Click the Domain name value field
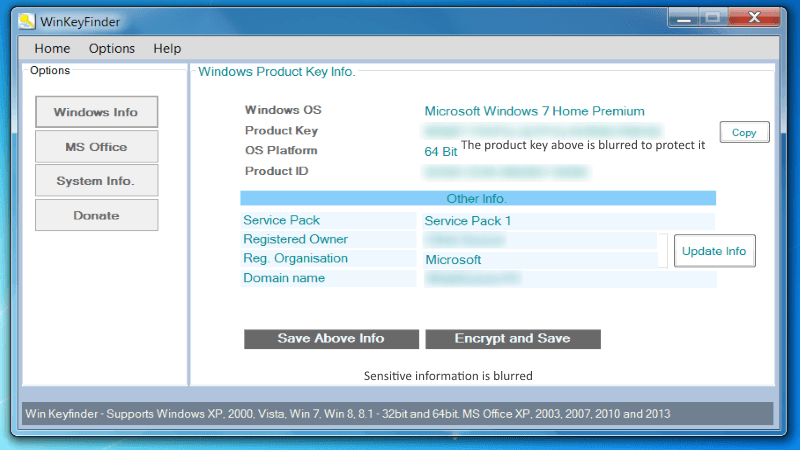 (566, 278)
